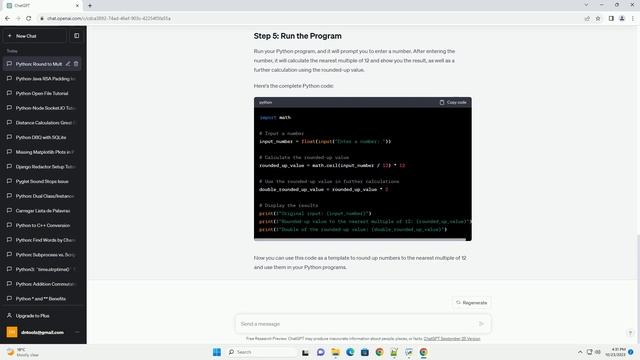The height and width of the screenshot is (360, 640).
Task: Open Task View from the taskbar
Action: [x=305, y=352]
